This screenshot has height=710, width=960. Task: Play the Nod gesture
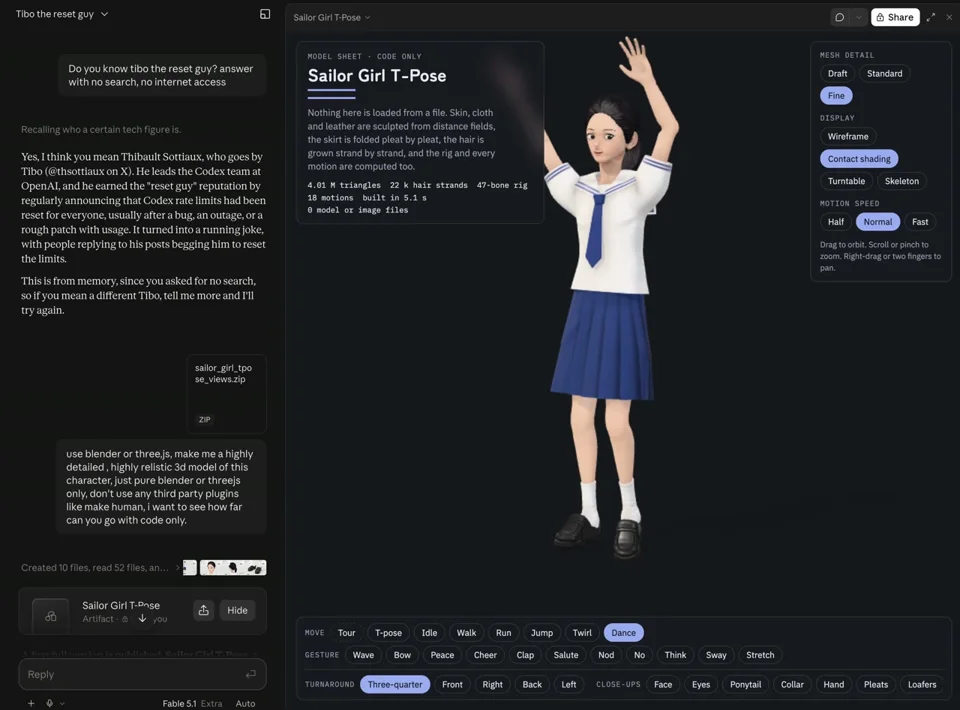(x=606, y=655)
